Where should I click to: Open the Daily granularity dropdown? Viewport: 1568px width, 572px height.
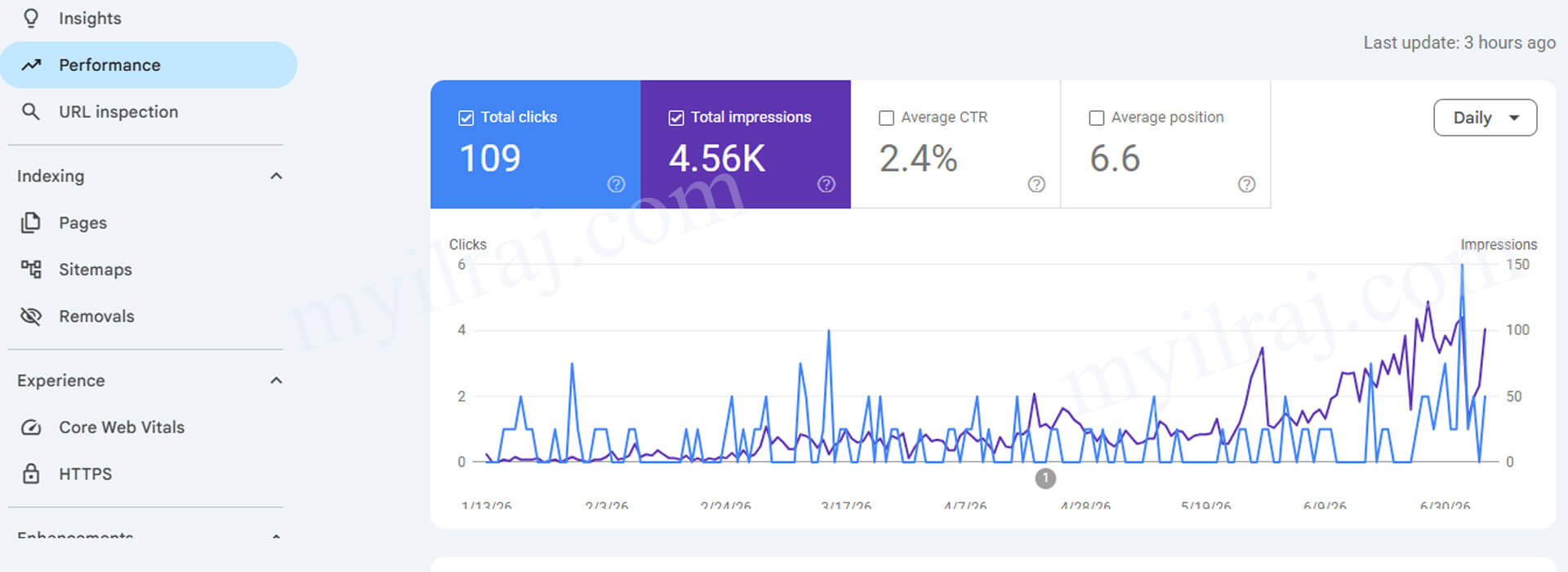click(x=1485, y=118)
